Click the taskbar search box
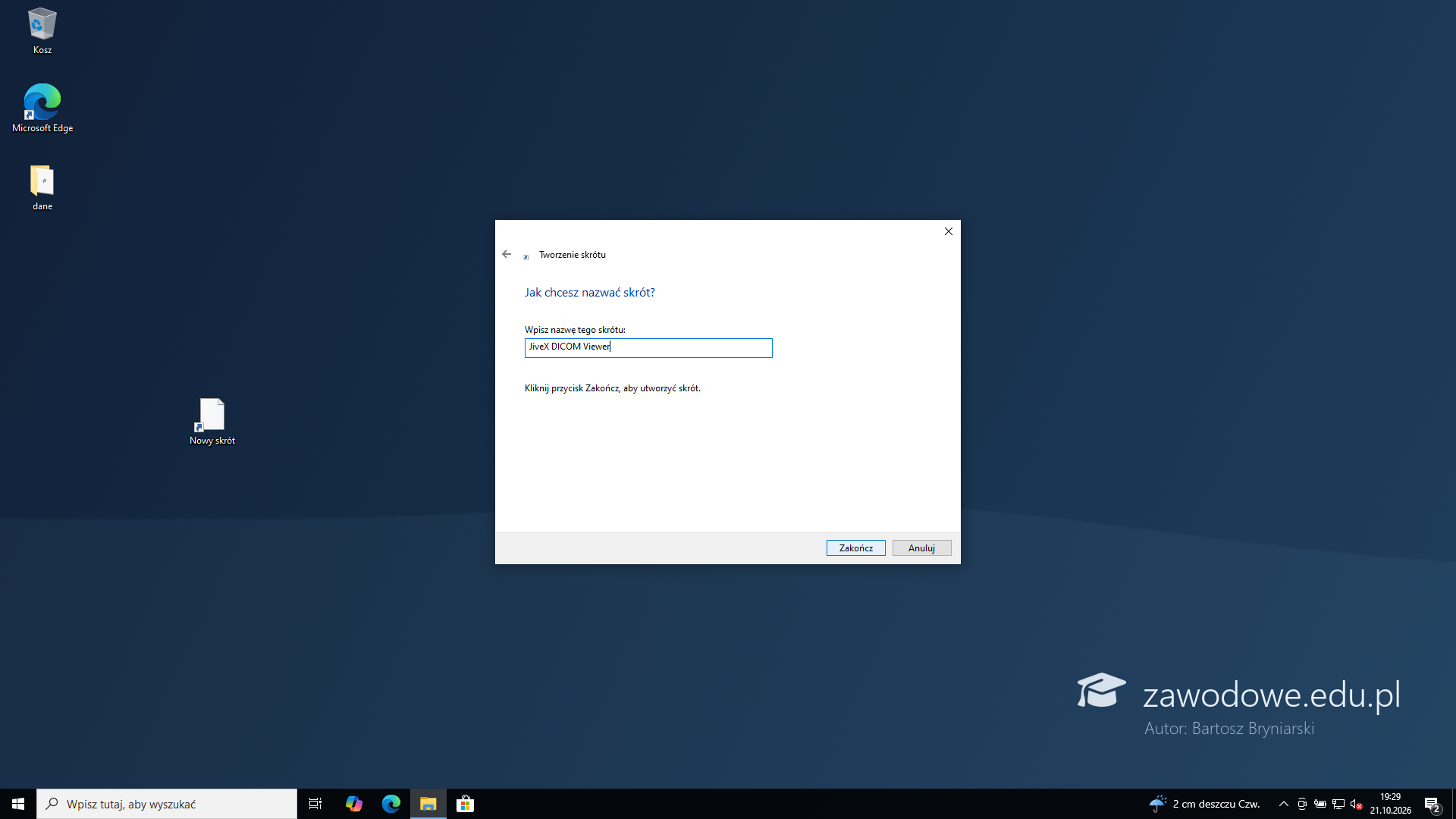The height and width of the screenshot is (819, 1456). [x=167, y=804]
